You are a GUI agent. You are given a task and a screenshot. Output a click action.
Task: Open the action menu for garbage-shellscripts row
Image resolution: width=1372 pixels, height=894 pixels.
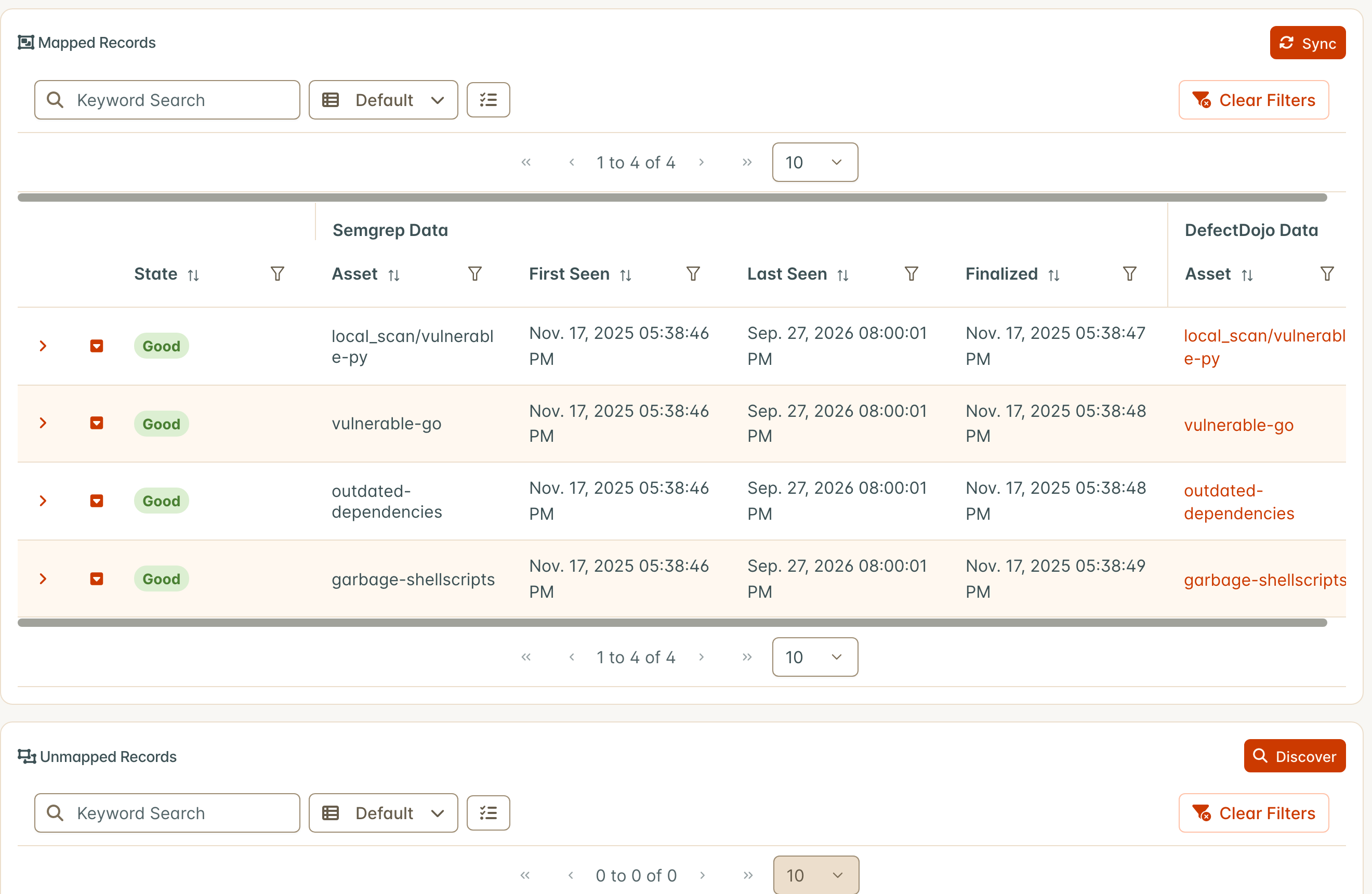pos(97,579)
